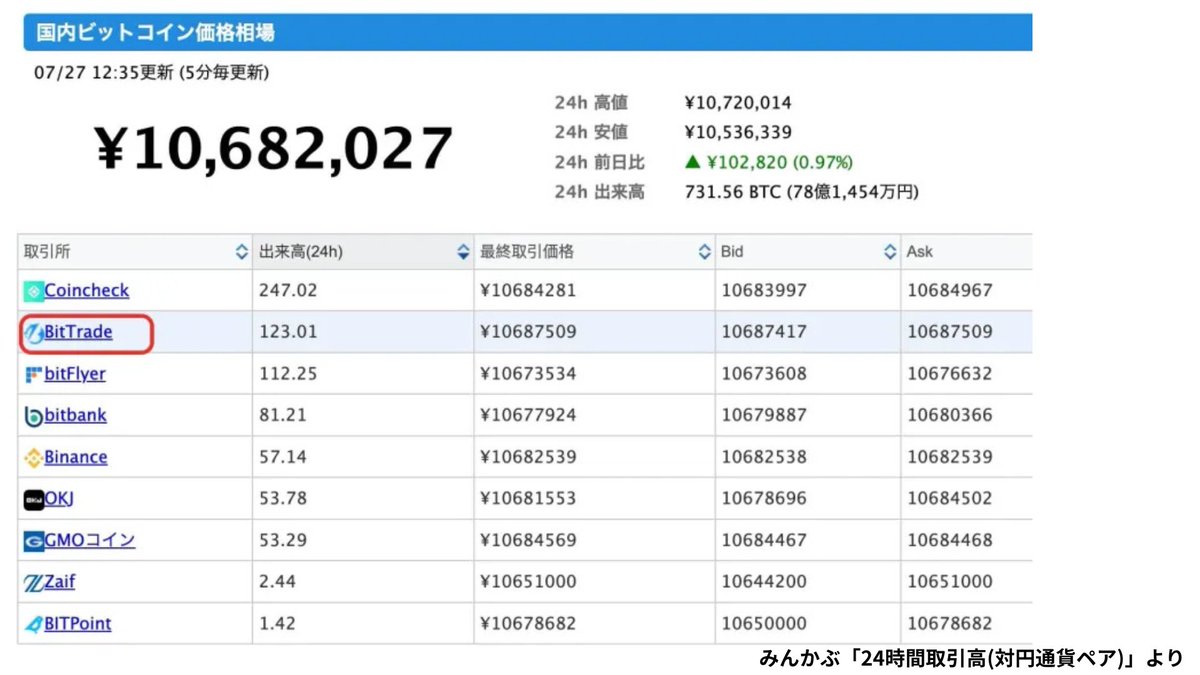This screenshot has height=675, width=1200.
Task: Click bitFlyer last price ¥10673534
Action: pos(528,374)
